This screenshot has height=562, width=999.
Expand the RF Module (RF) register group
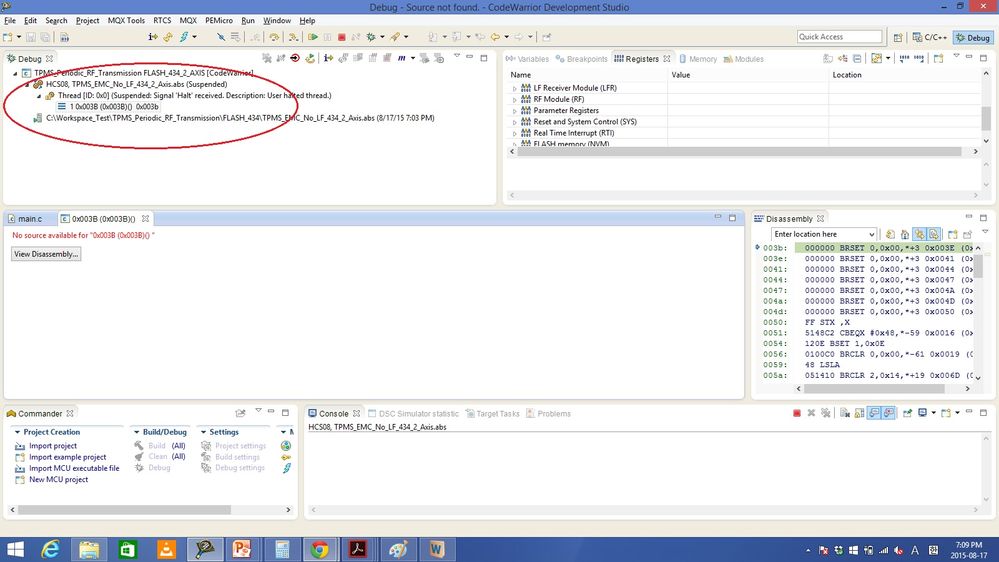[x=515, y=99]
